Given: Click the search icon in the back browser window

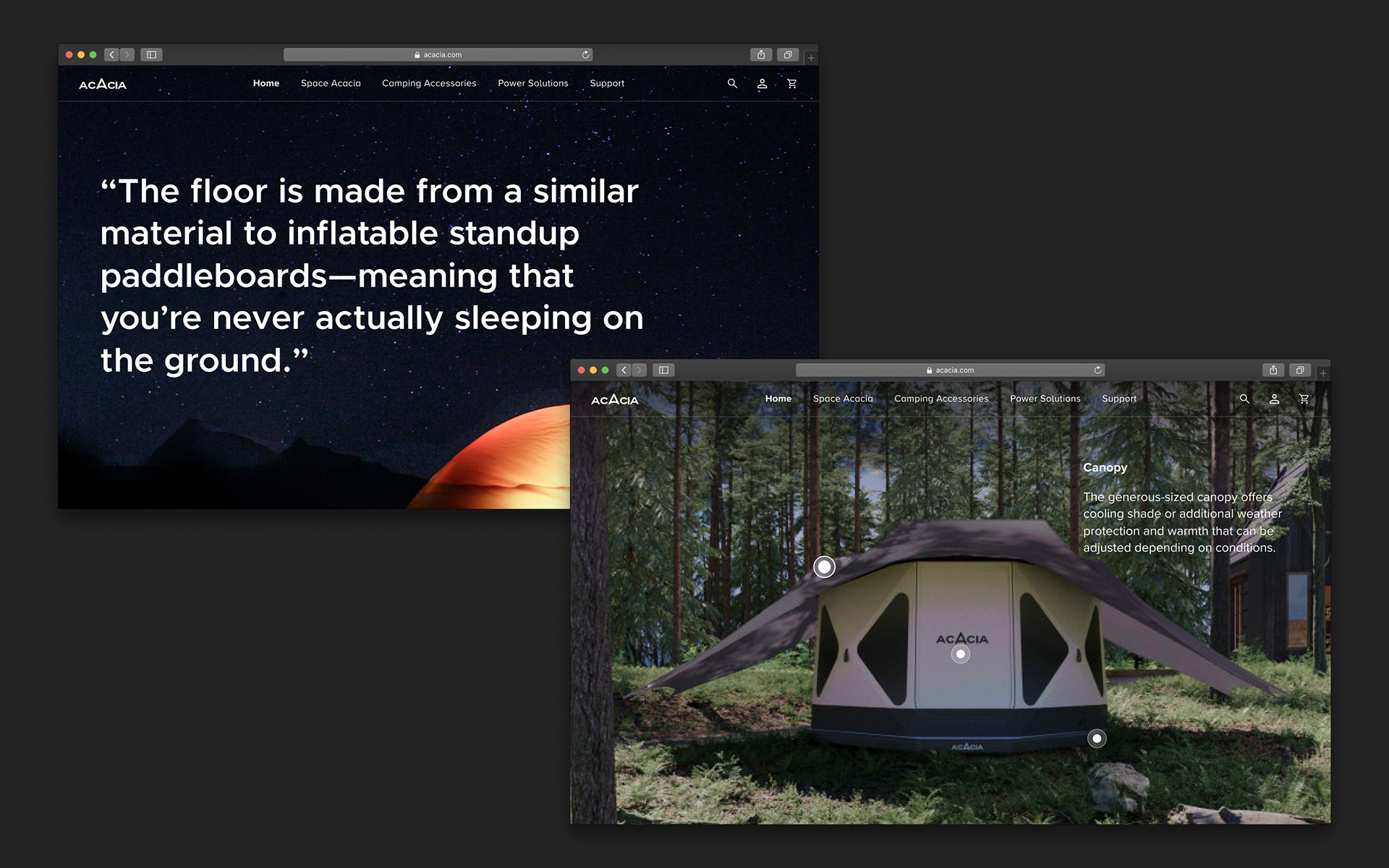Looking at the screenshot, I should 732,84.
